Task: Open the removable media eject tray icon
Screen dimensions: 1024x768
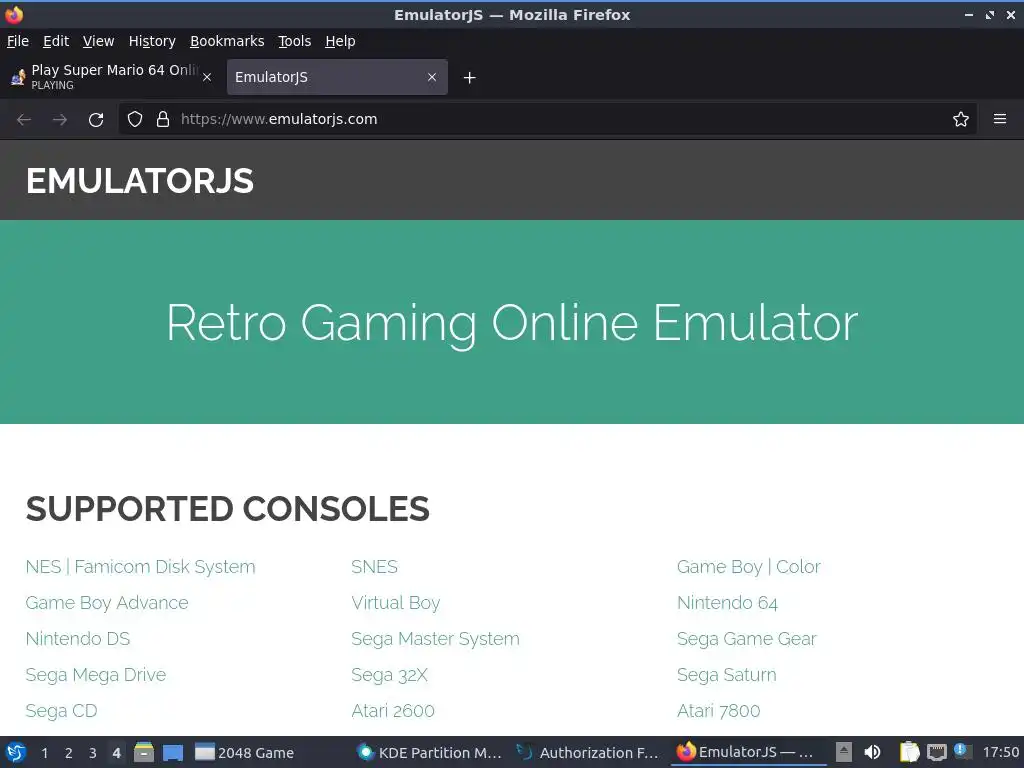Action: 844,752
